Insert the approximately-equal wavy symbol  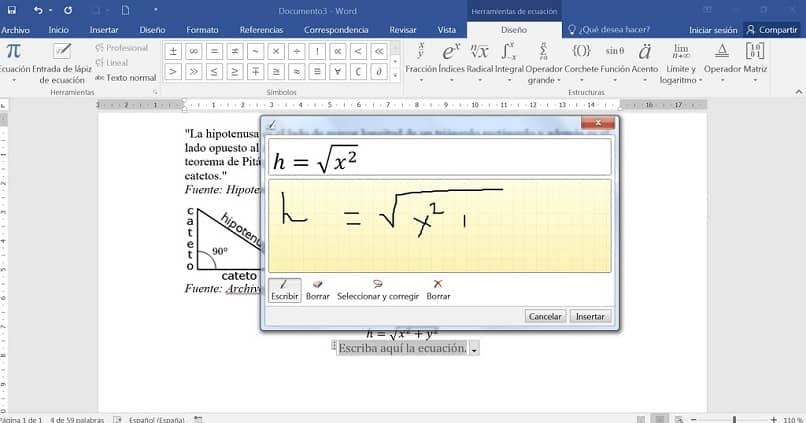(297, 71)
